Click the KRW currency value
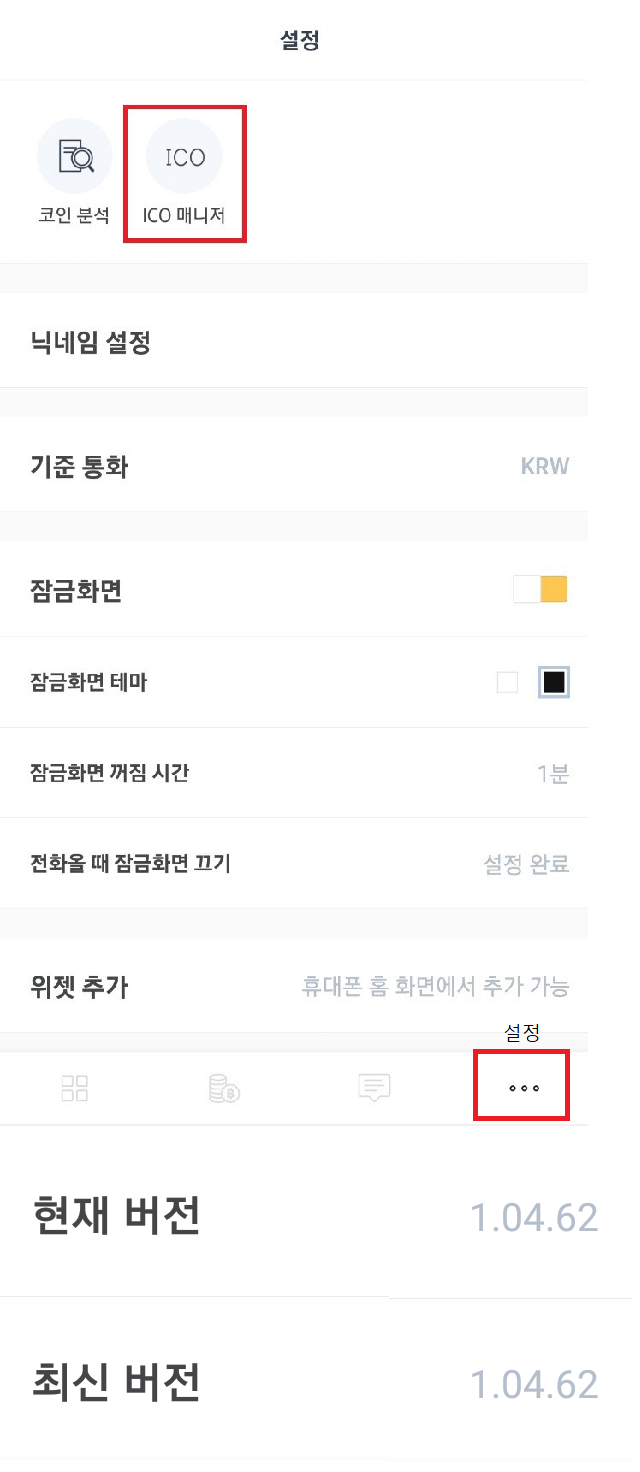Image resolution: width=640 pixels, height=1472 pixels. tap(544, 467)
